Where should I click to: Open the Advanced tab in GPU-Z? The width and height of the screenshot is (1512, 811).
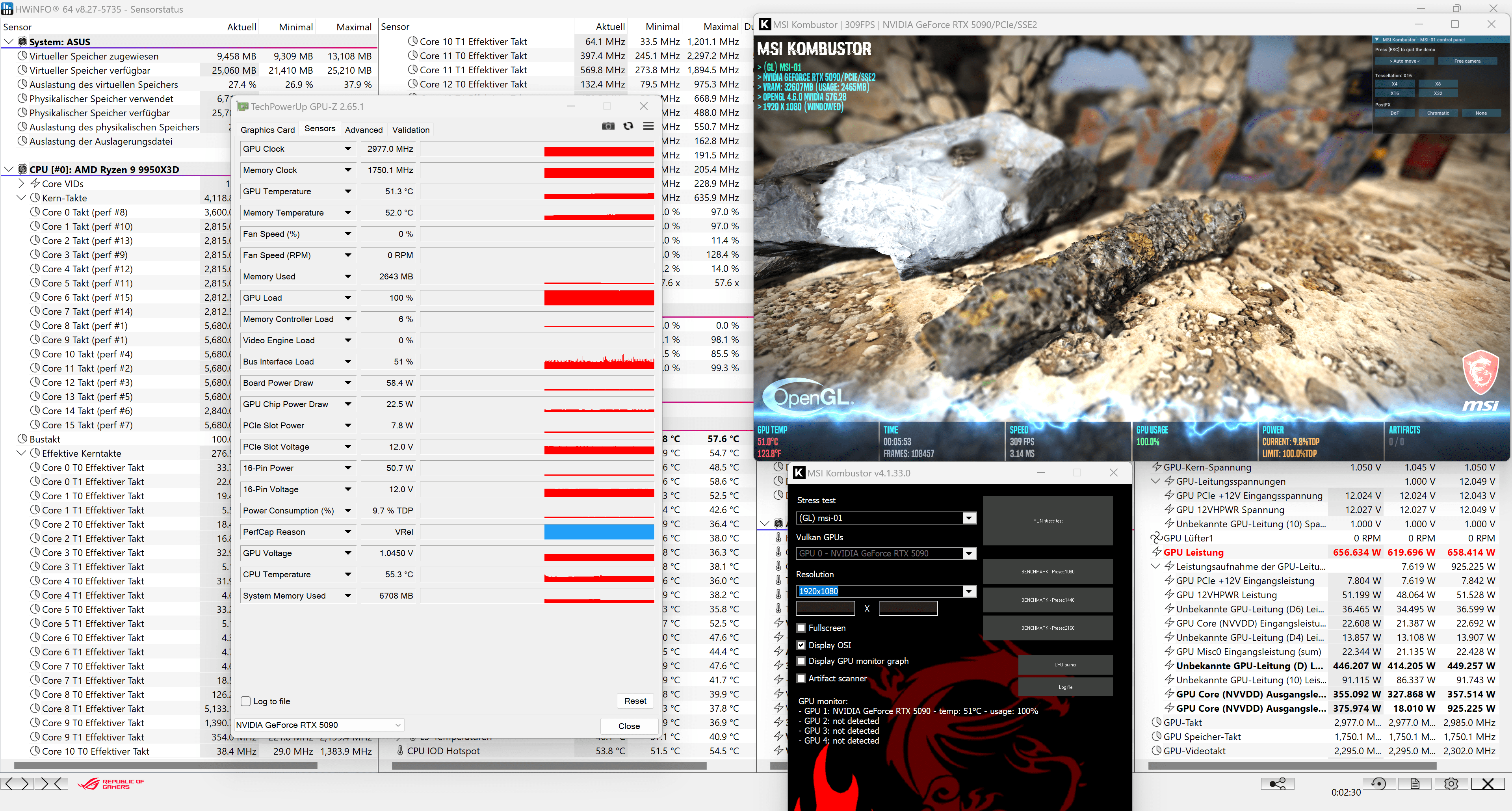click(363, 130)
